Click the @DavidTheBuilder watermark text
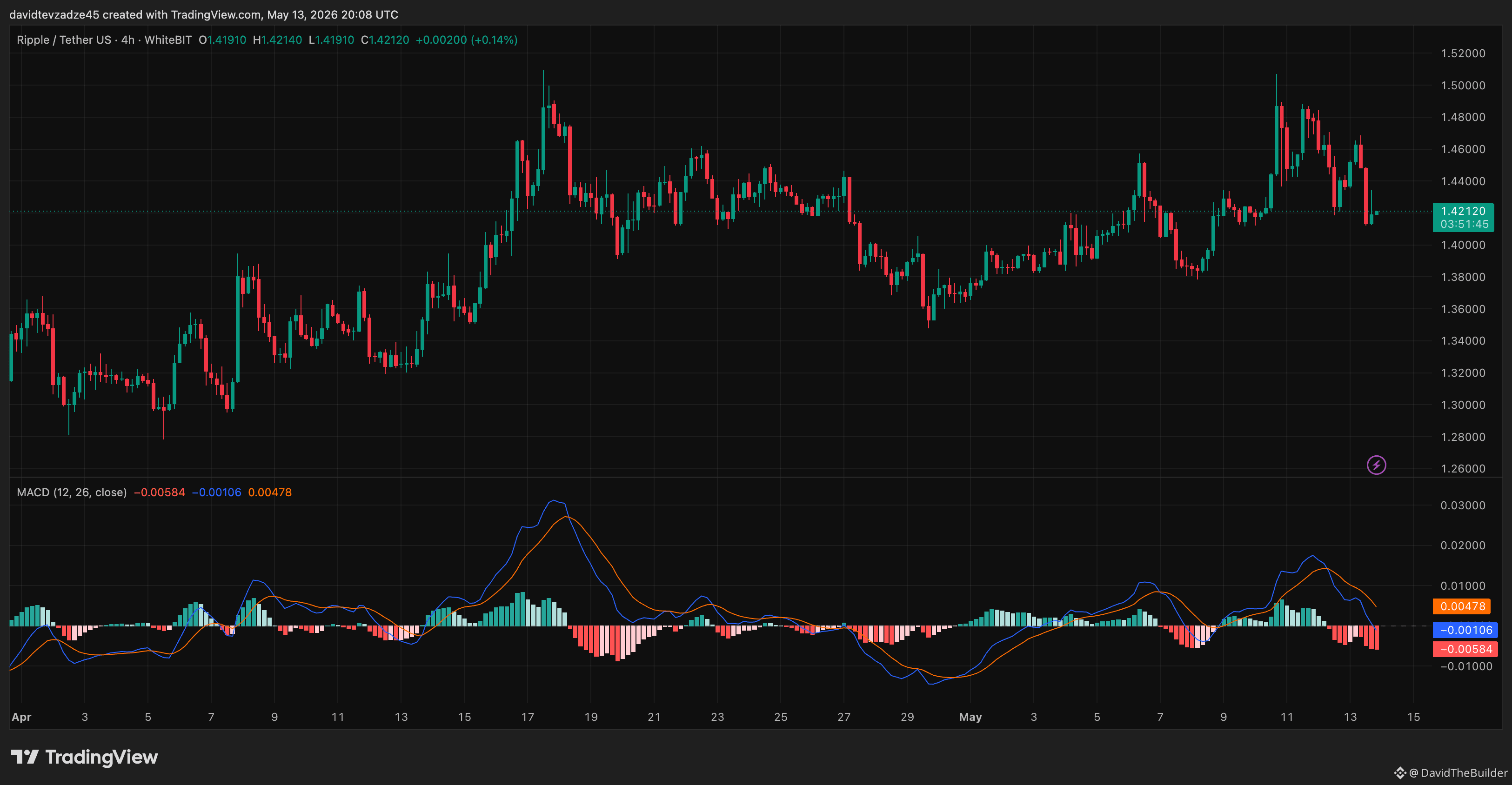 tap(1458, 773)
